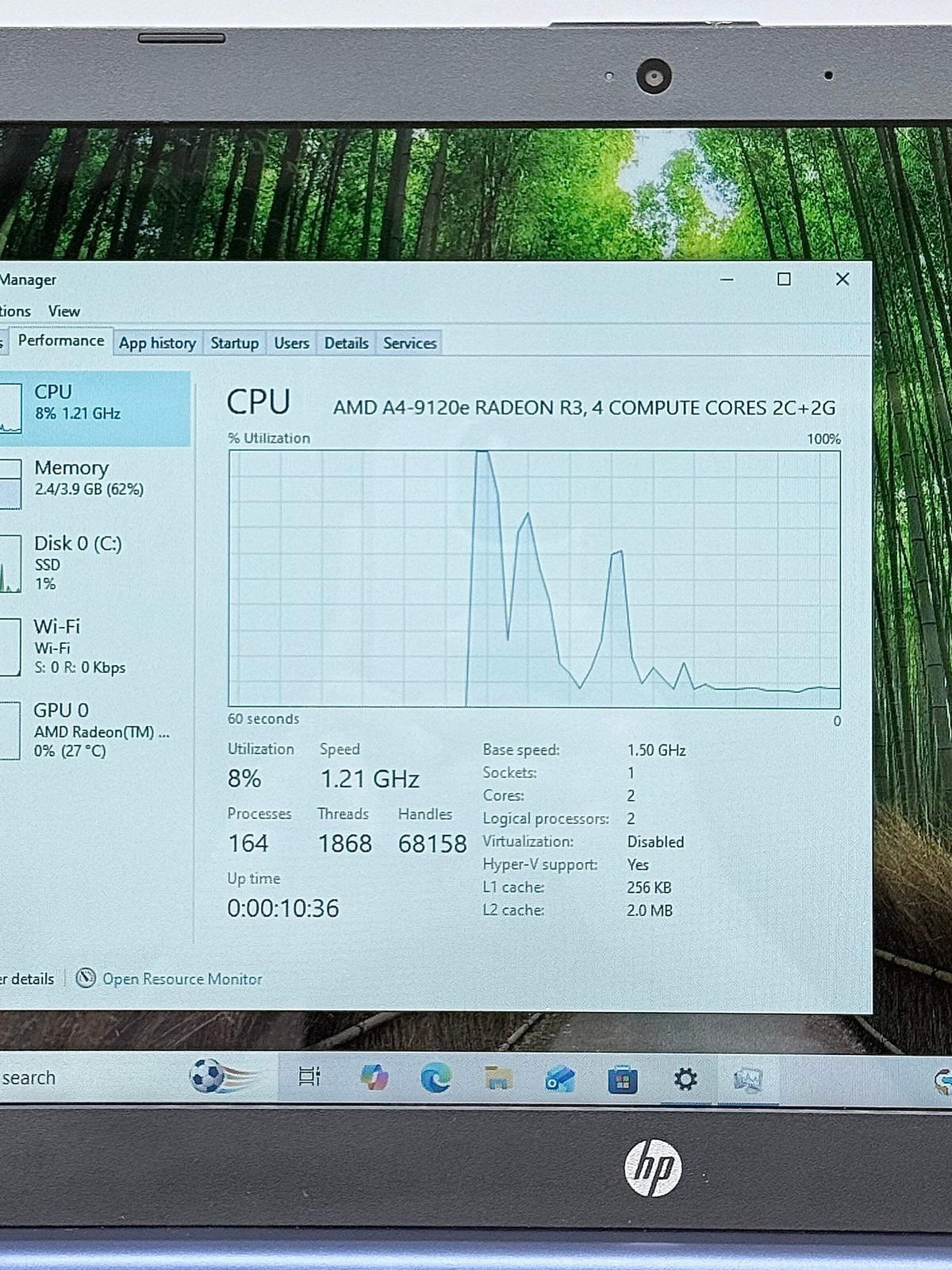Click the 1868 threads value
This screenshot has width=952, height=1270.
pos(344,843)
